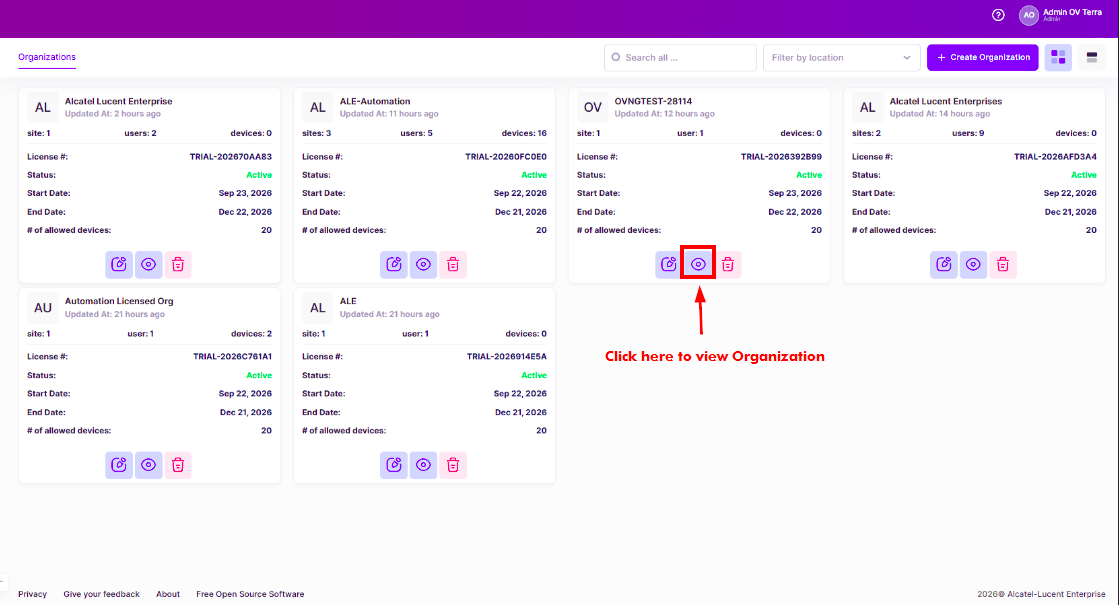This screenshot has height=605, width=1119.
Task: Delete the OVNGTEST-28114 organization
Action: click(728, 265)
